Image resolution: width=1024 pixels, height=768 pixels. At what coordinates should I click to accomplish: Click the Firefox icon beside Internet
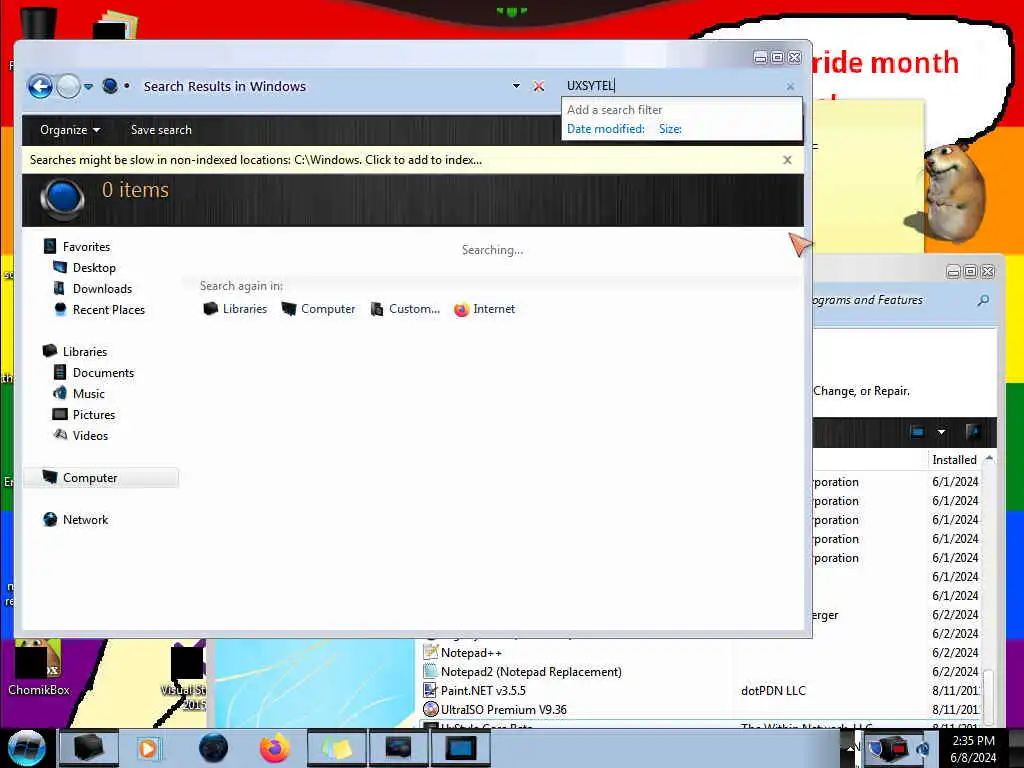tap(461, 309)
